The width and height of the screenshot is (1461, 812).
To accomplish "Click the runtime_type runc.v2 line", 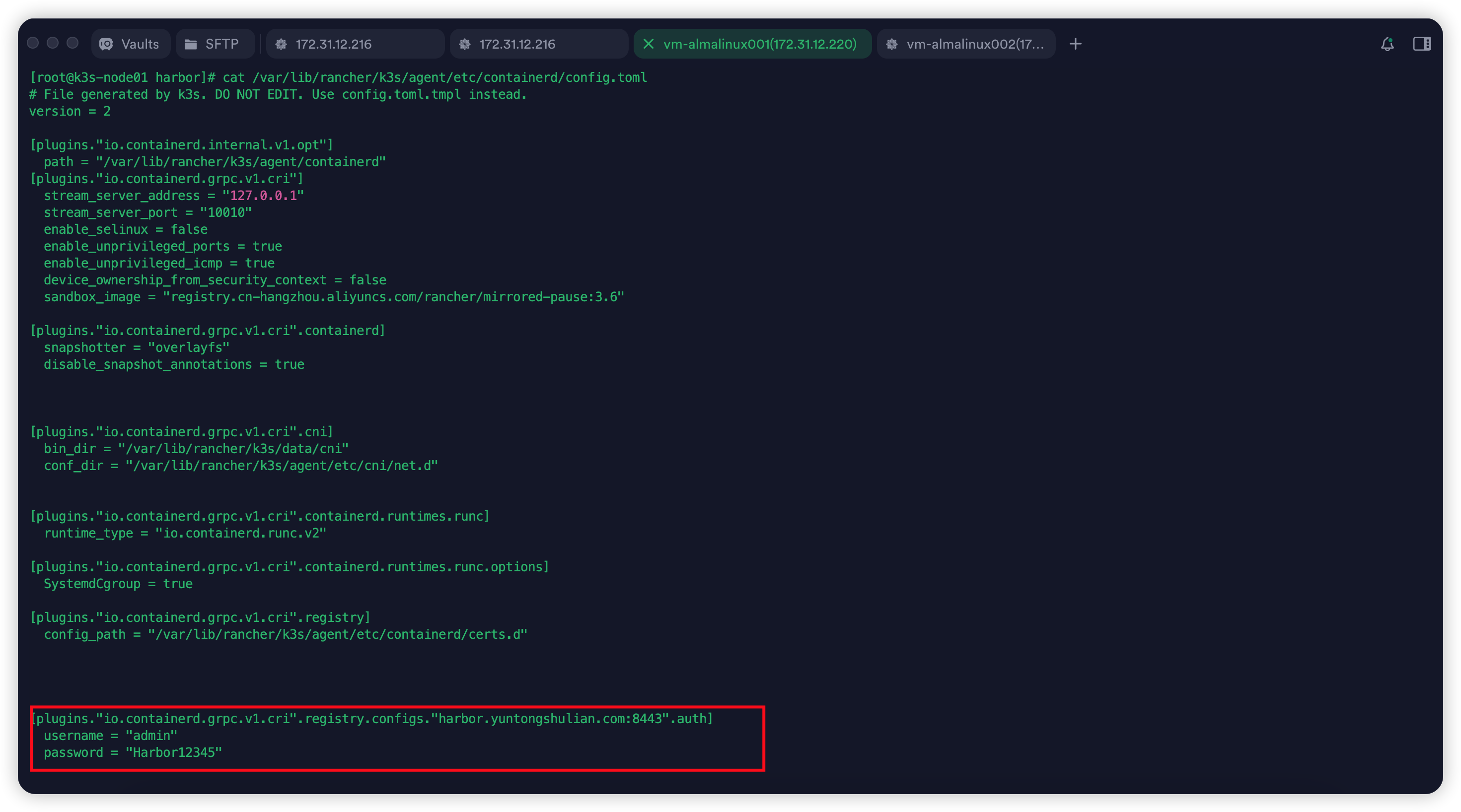I will (185, 534).
